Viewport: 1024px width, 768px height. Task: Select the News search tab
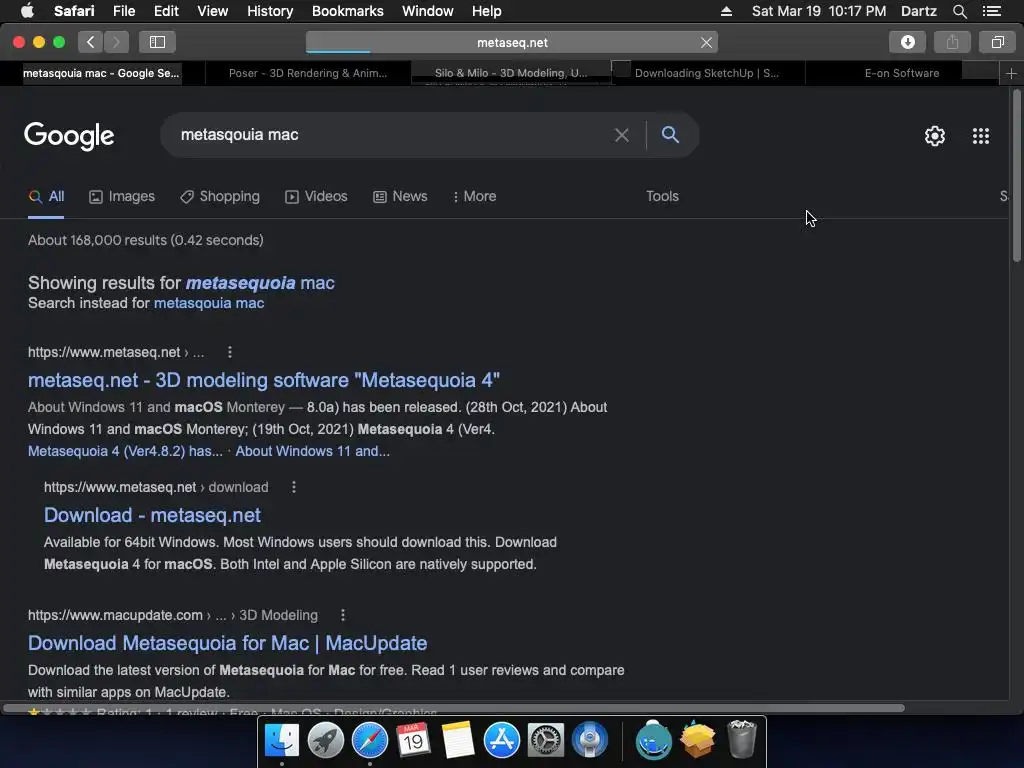pyautogui.click(x=400, y=197)
